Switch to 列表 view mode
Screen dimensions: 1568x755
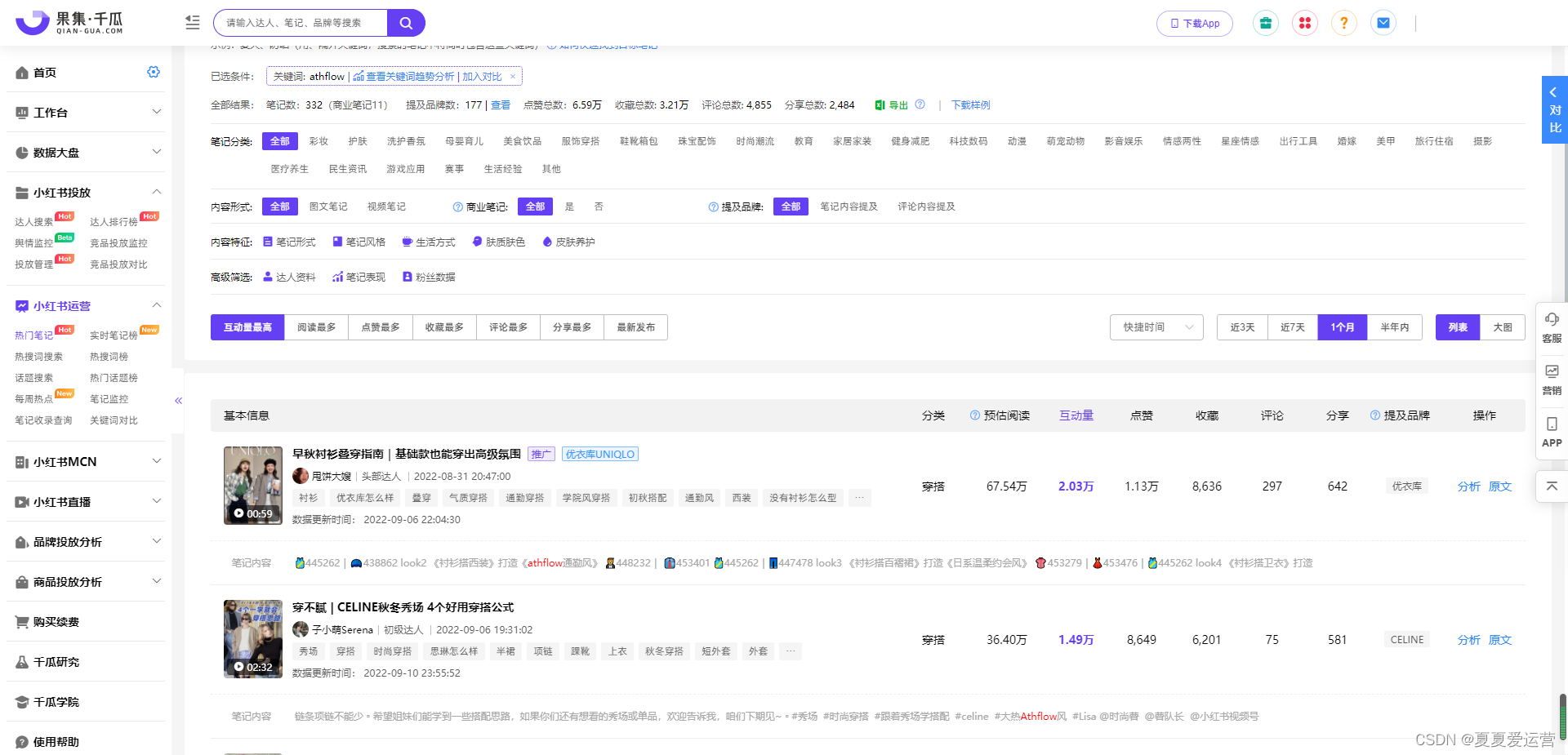point(1458,327)
